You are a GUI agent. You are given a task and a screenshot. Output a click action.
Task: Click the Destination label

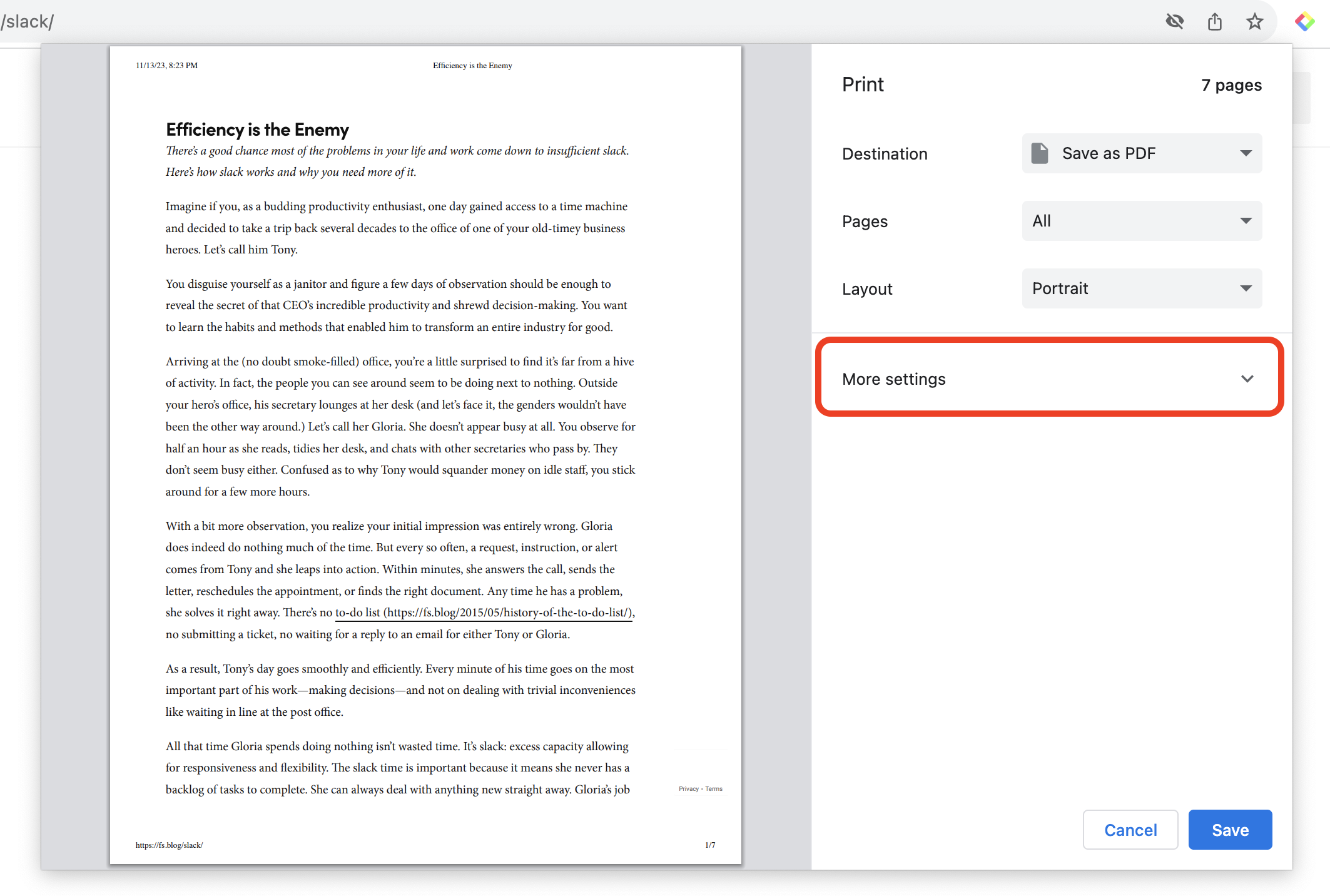[885, 154]
